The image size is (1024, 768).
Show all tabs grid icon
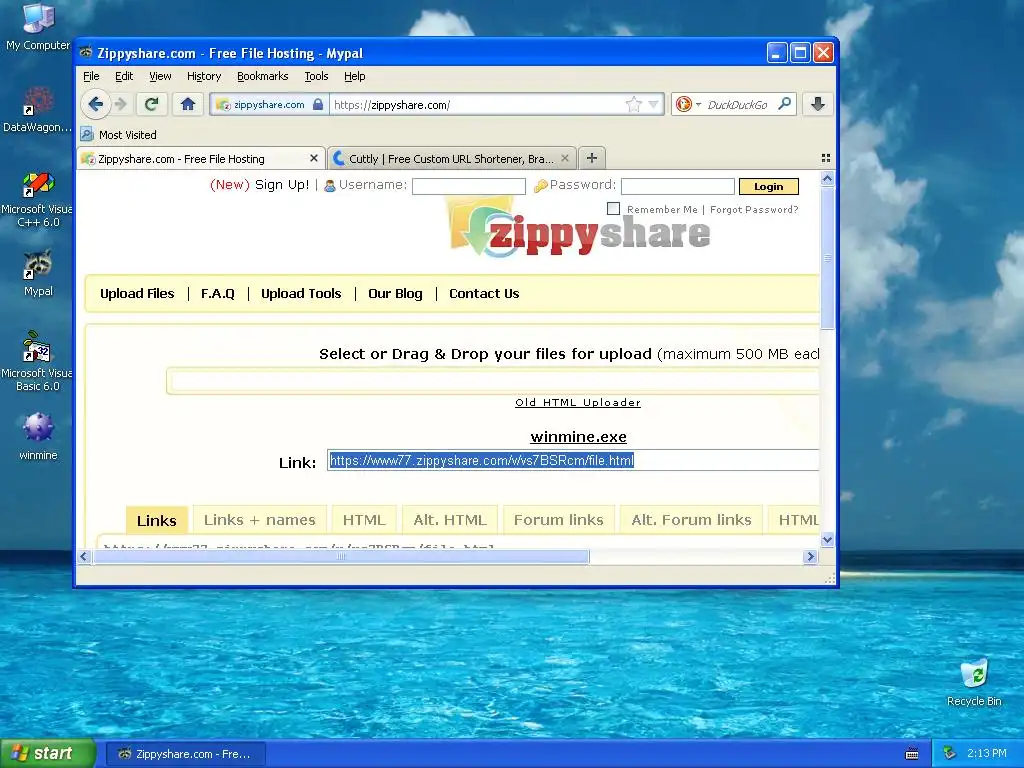pyautogui.click(x=825, y=158)
